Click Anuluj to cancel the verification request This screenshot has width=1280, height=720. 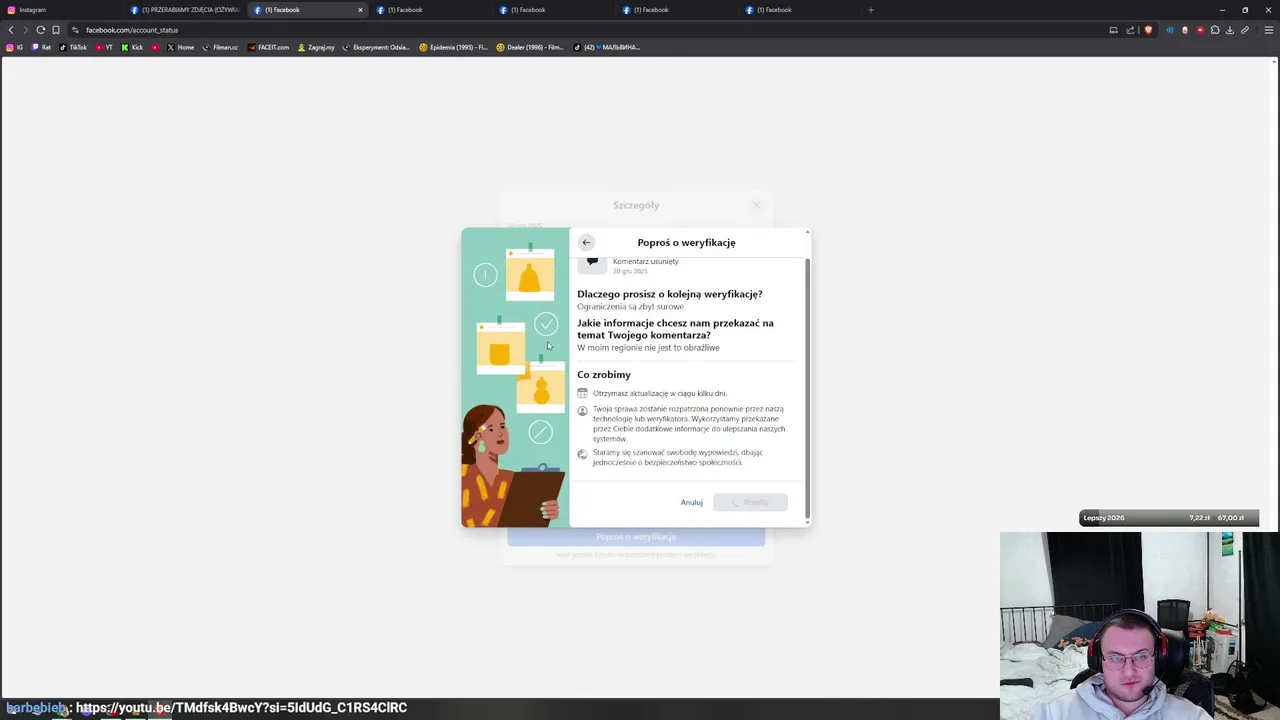click(x=692, y=502)
